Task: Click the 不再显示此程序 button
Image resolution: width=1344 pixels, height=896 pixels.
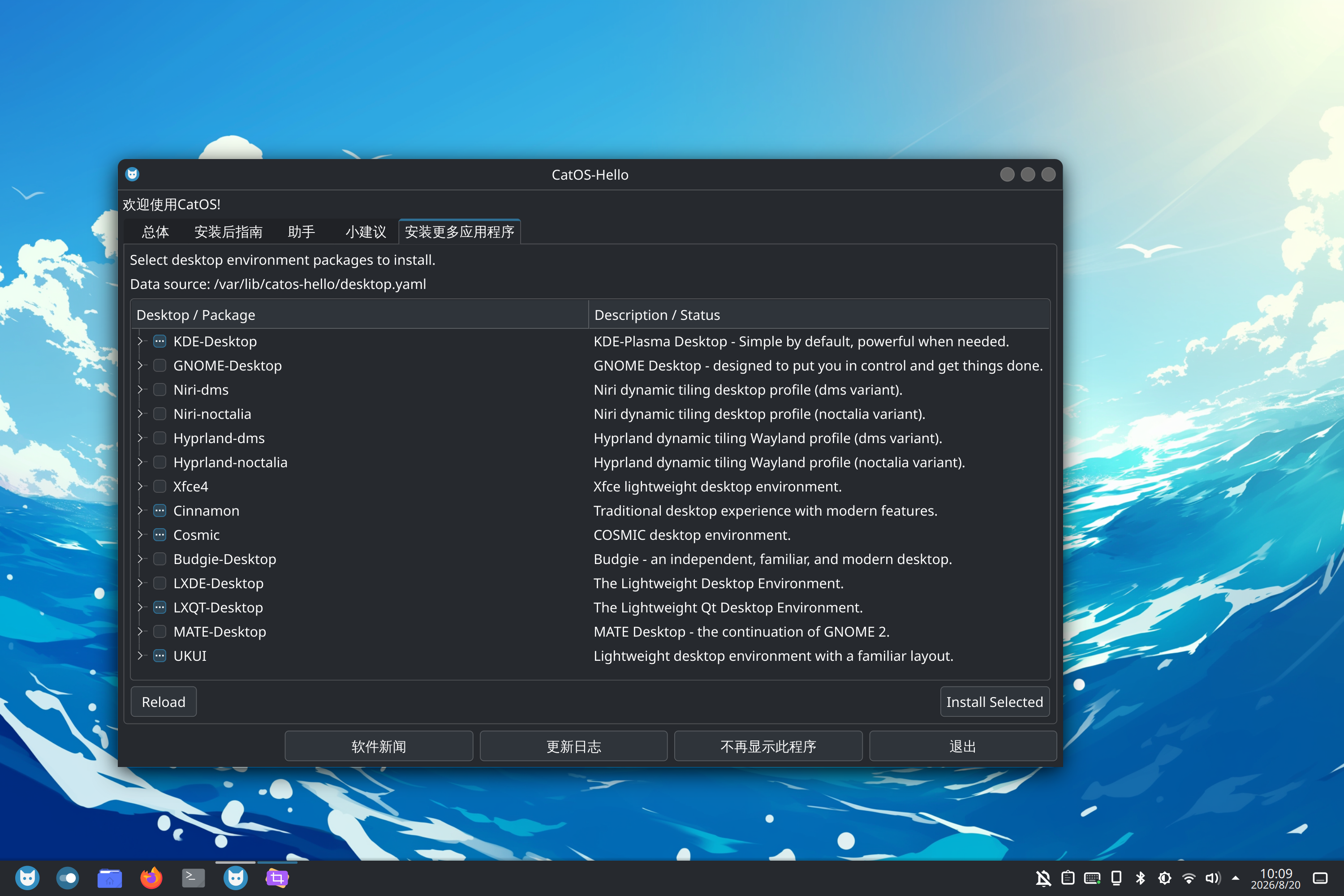Action: (x=769, y=746)
